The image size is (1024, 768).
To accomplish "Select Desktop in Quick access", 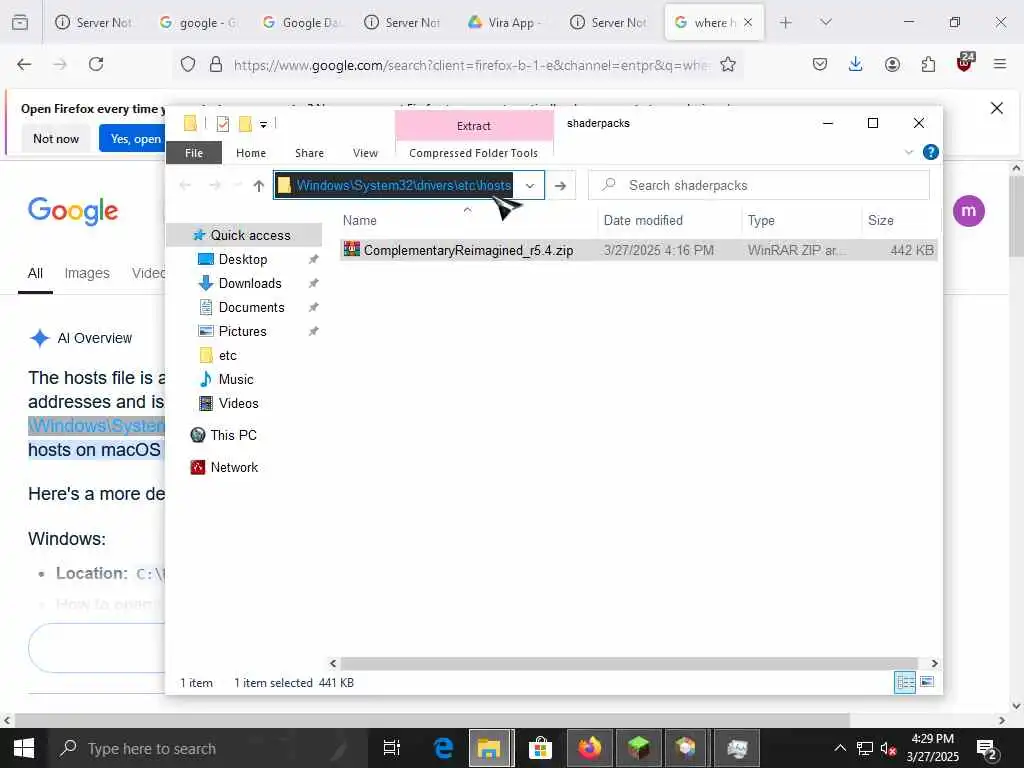I will (x=243, y=259).
